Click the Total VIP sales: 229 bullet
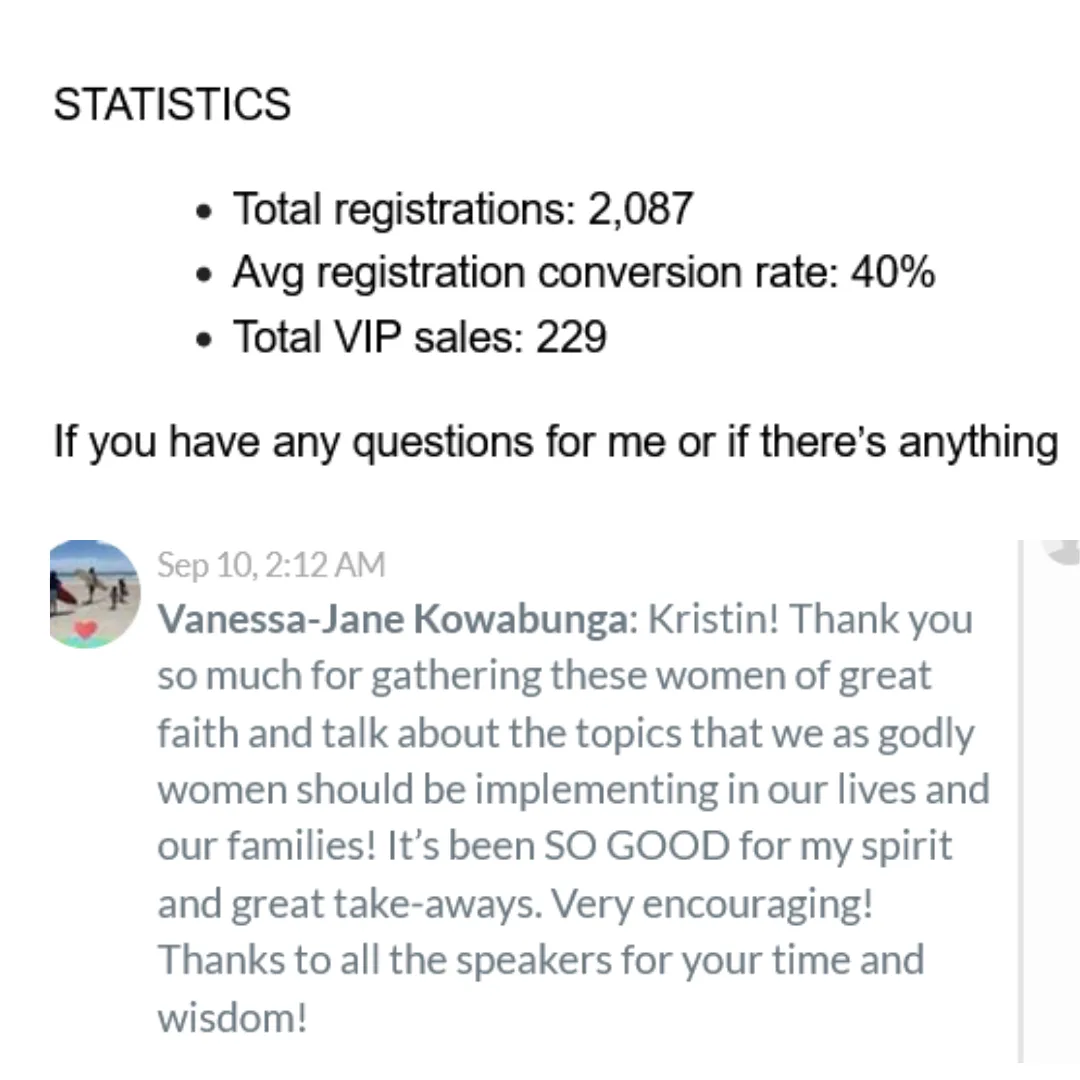Image resolution: width=1080 pixels, height=1080 pixels. (419, 337)
